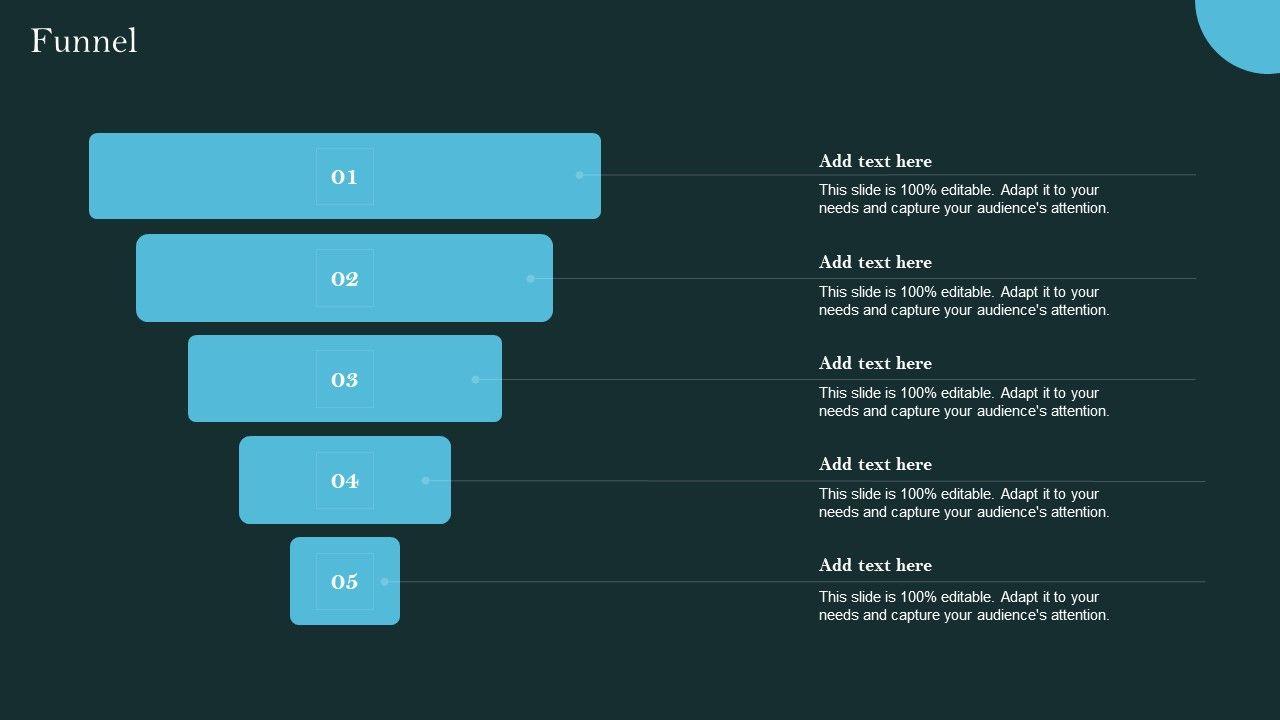Click the connector dot on funnel bar 05
Viewport: 1280px width, 720px height.
[x=385, y=582]
